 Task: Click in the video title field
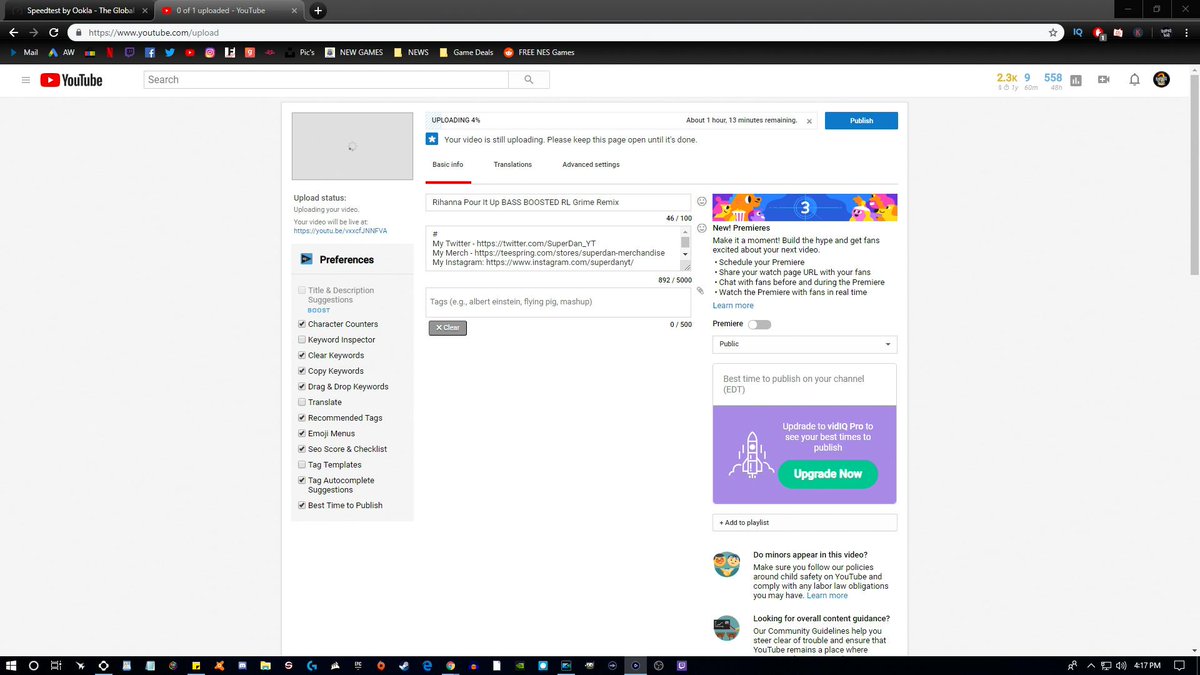coord(558,202)
